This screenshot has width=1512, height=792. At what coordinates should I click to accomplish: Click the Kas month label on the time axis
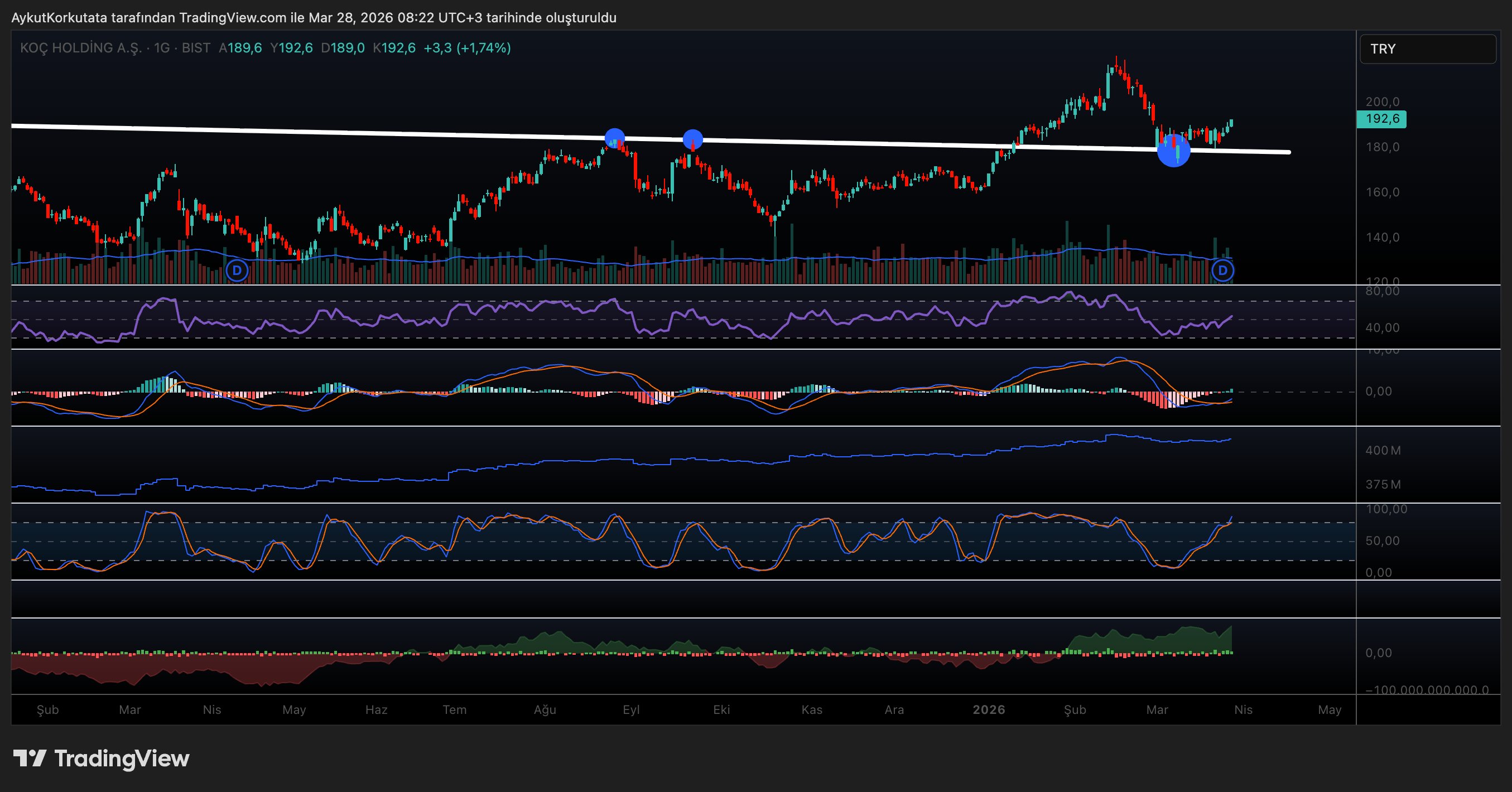pos(812,710)
